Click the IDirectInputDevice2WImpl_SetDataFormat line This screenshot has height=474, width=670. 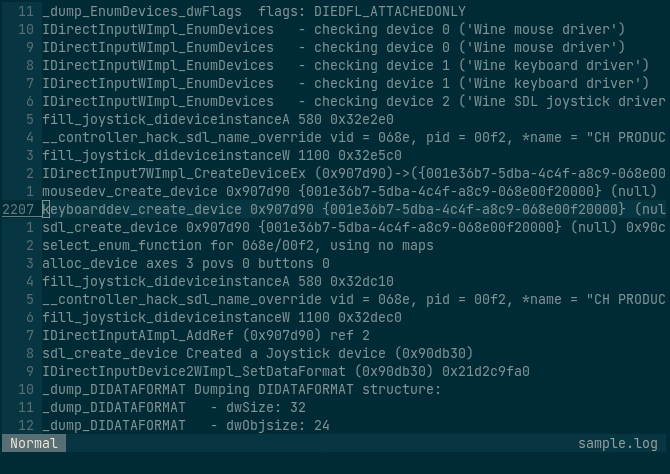pos(286,371)
